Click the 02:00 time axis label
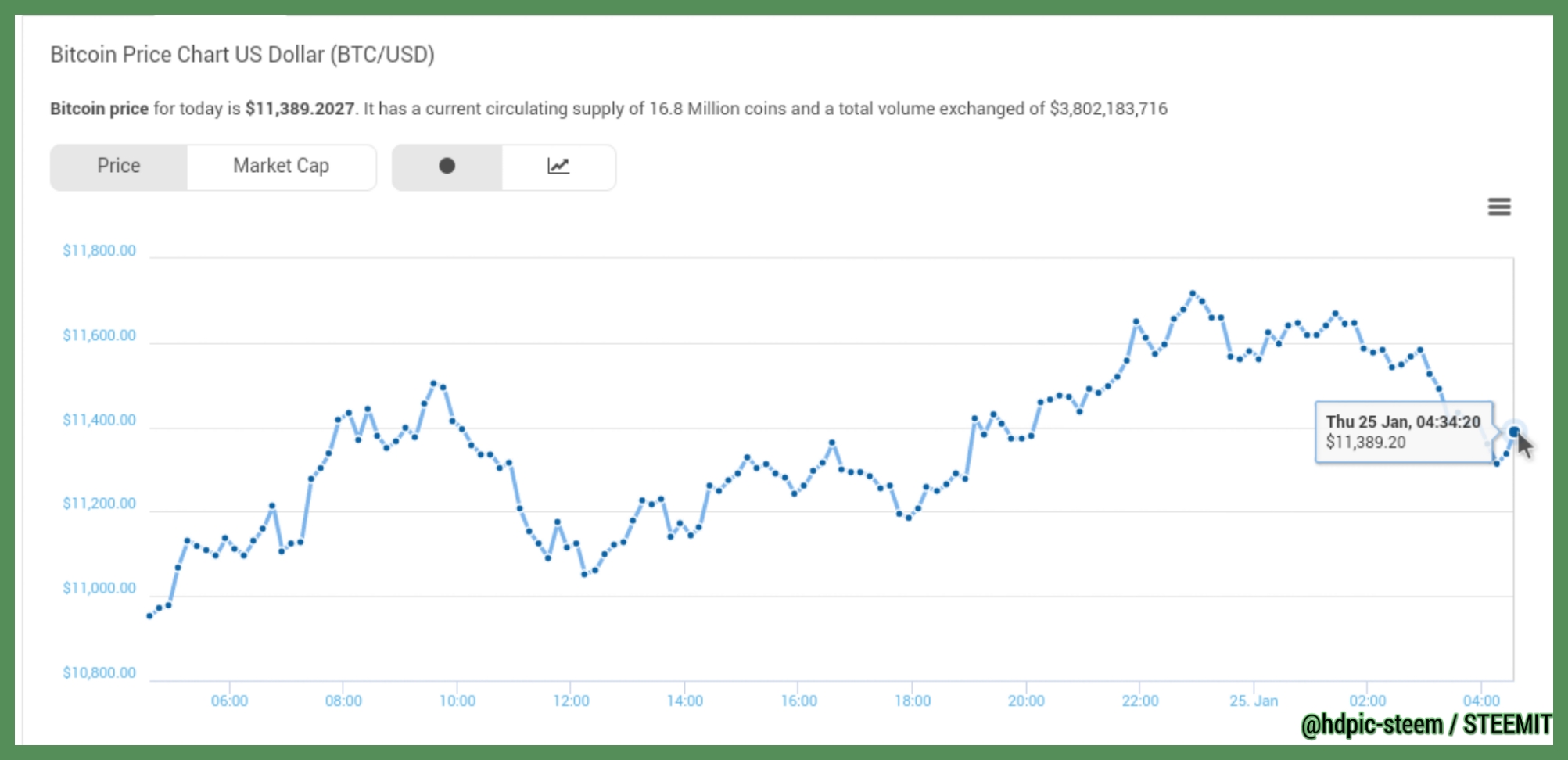 (1368, 701)
